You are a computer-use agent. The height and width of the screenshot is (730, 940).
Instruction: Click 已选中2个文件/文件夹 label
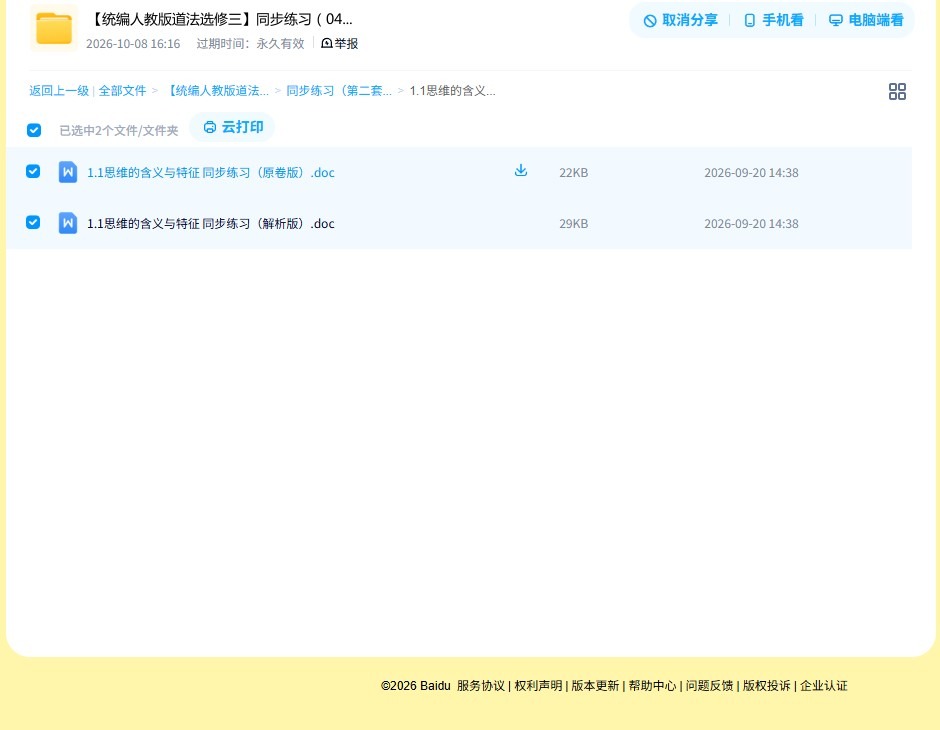tap(119, 131)
